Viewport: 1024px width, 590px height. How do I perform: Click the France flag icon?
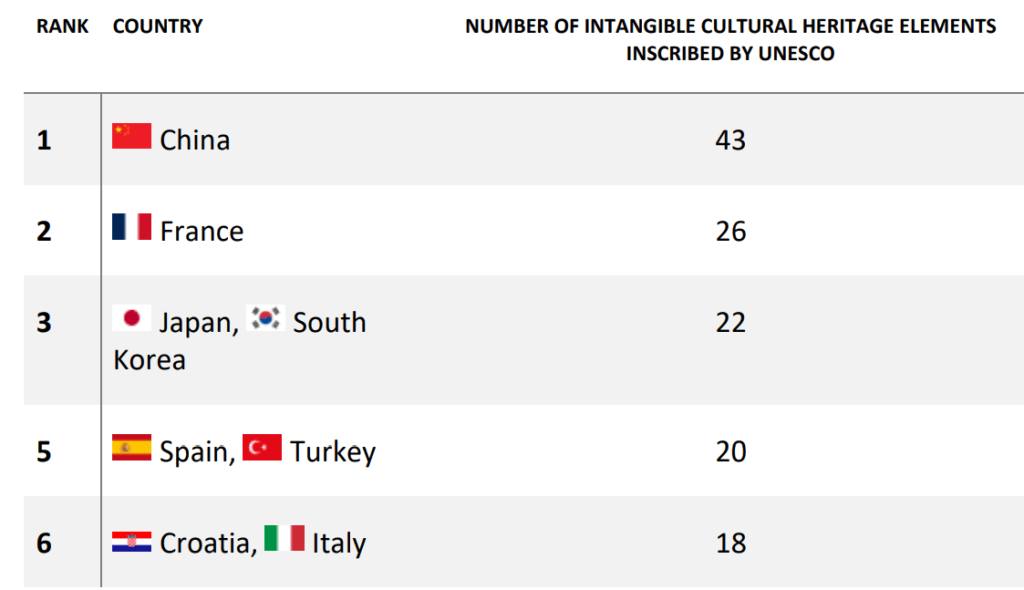point(131,227)
